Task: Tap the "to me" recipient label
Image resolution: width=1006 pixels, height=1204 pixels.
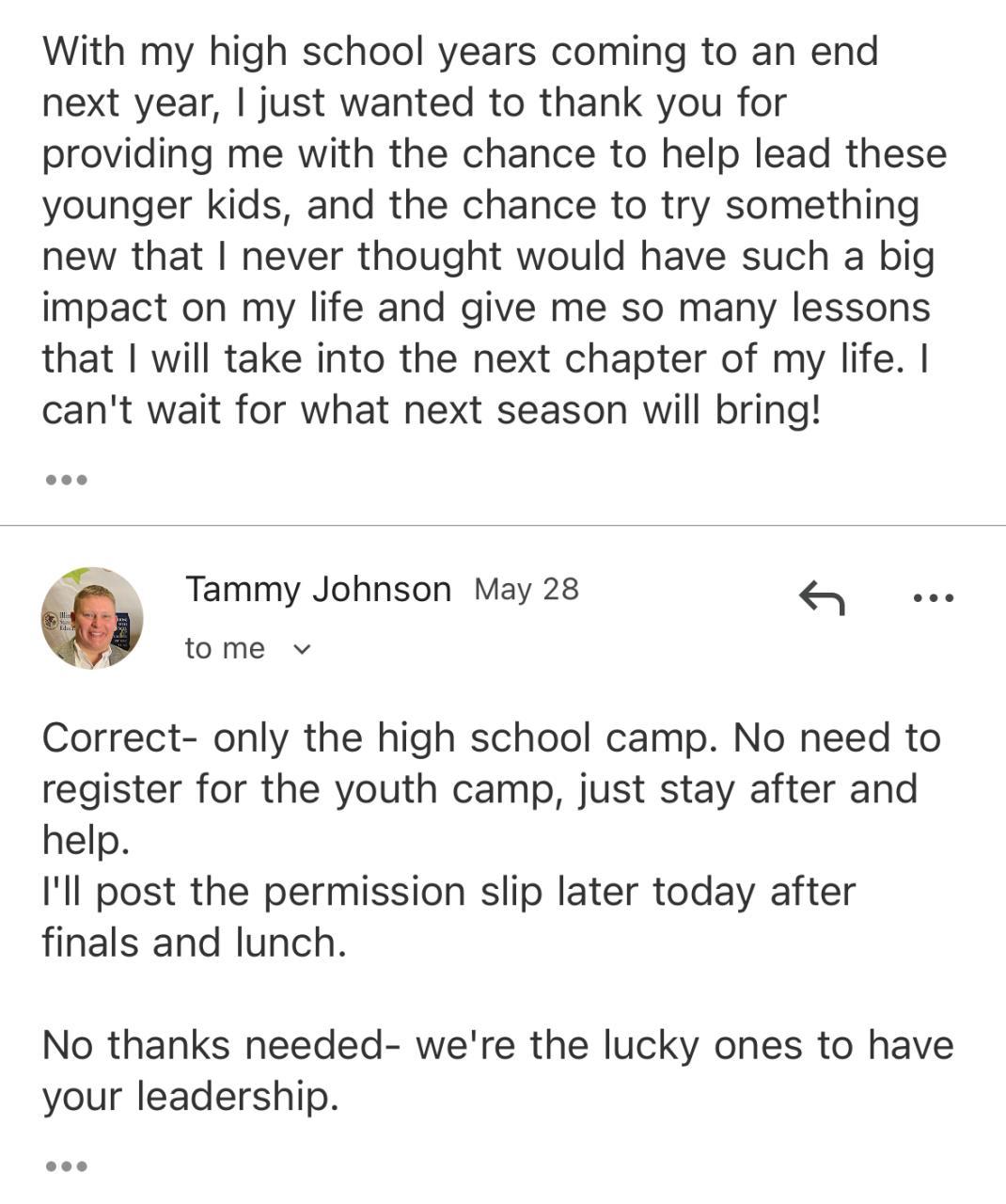Action: pyautogui.click(x=225, y=649)
